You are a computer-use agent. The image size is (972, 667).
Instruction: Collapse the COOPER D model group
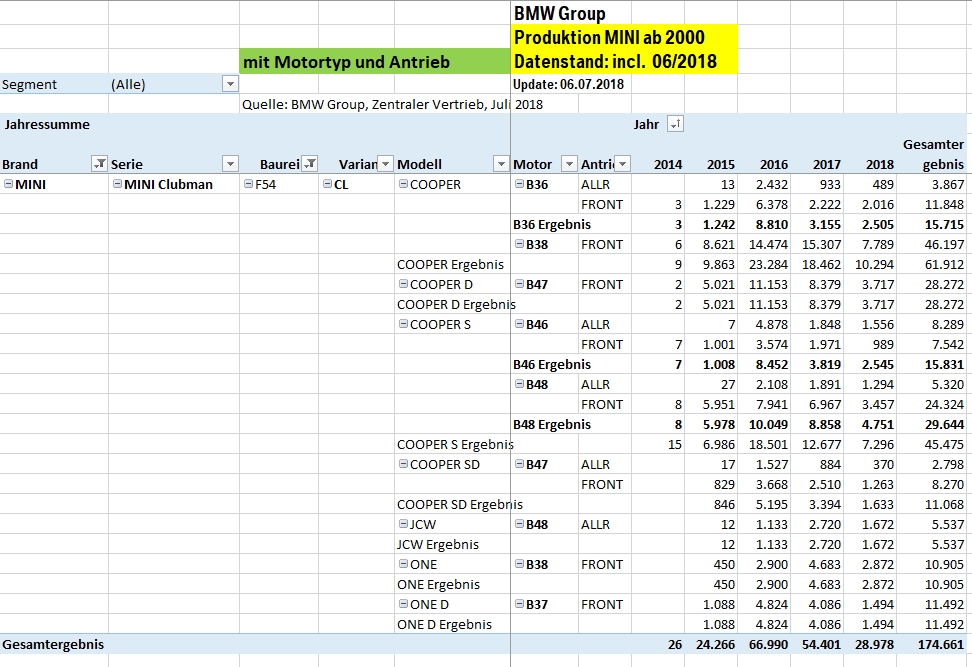[404, 283]
